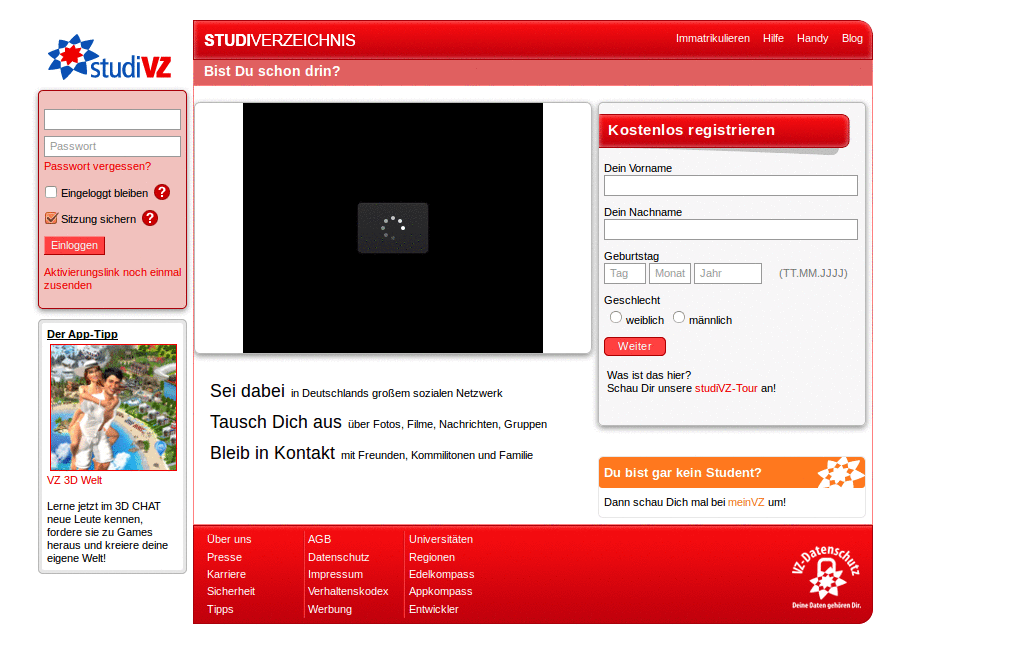
Task: Click the STUDIVERZEICHNIS header title
Action: click(280, 40)
